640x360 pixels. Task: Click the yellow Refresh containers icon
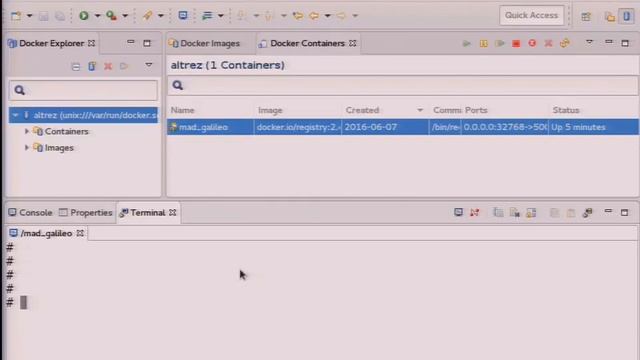pos(565,43)
